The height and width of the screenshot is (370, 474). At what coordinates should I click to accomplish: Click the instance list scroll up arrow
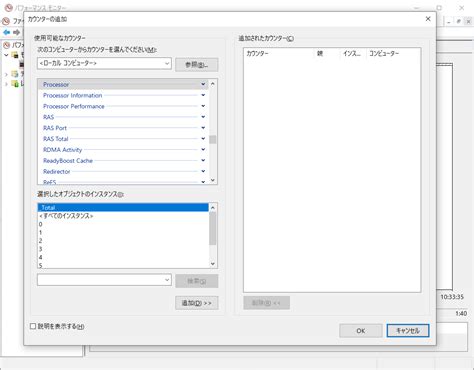[x=213, y=208]
